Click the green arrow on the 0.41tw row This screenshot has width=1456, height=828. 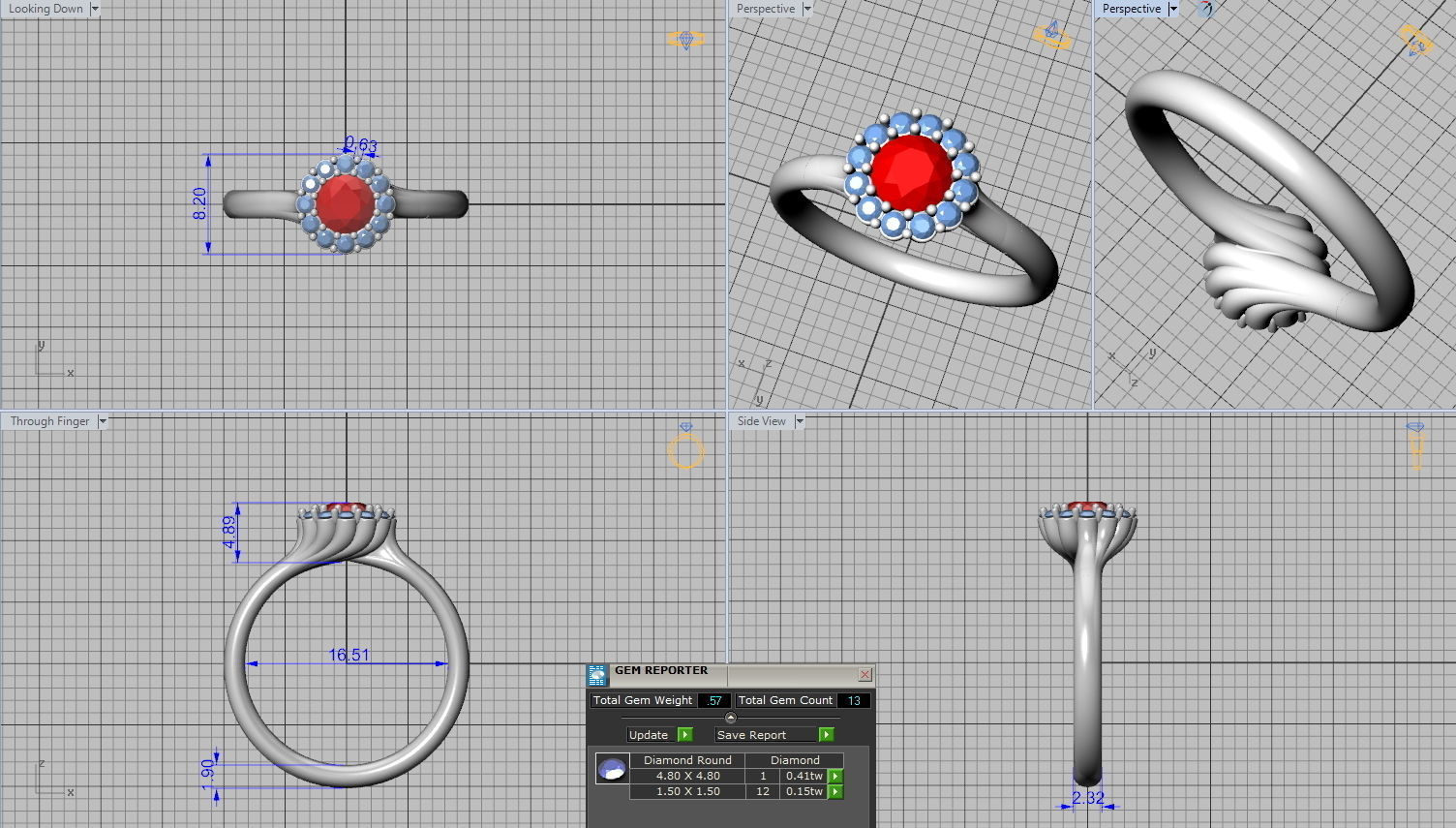[x=835, y=776]
